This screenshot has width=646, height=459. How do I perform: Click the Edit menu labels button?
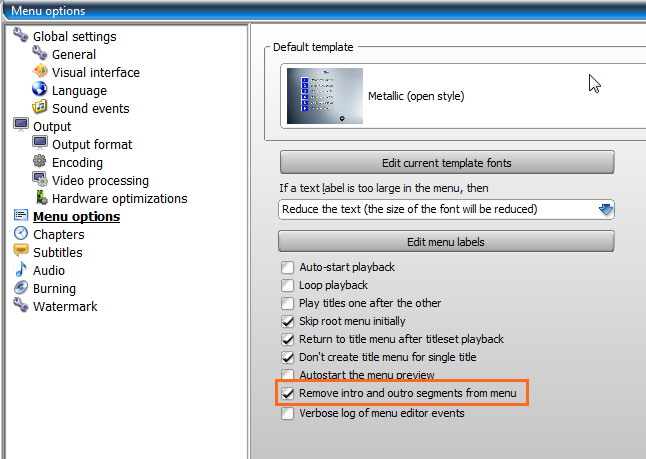coord(446,241)
